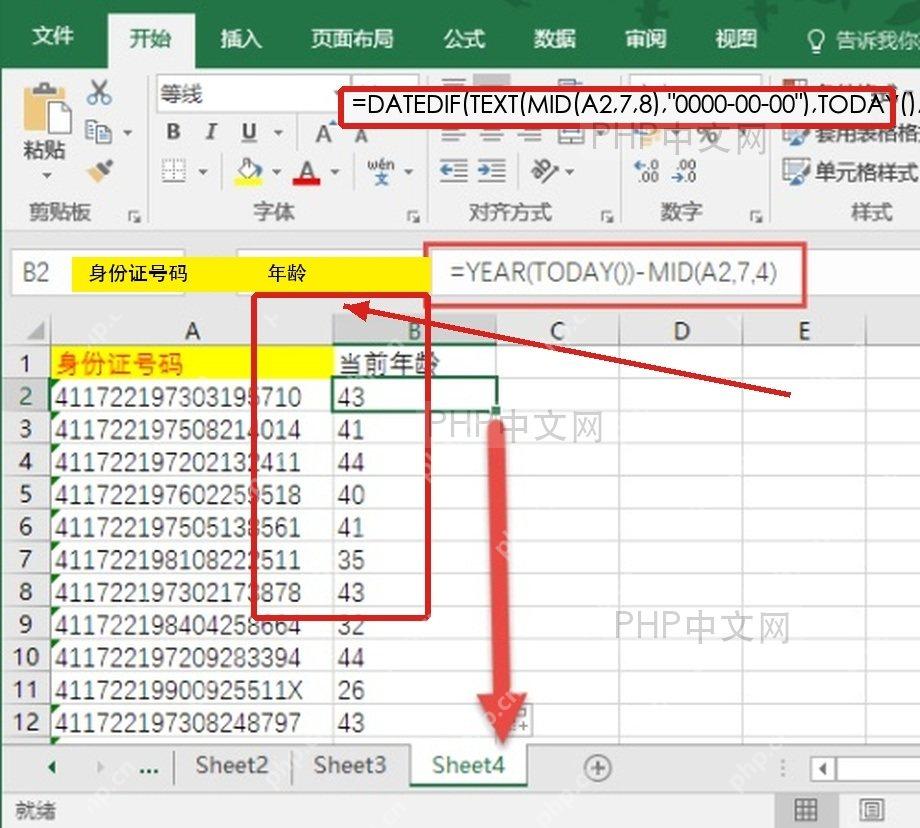Select the Format Painter brush
Image resolution: width=920 pixels, height=828 pixels.
pyautogui.click(x=100, y=171)
